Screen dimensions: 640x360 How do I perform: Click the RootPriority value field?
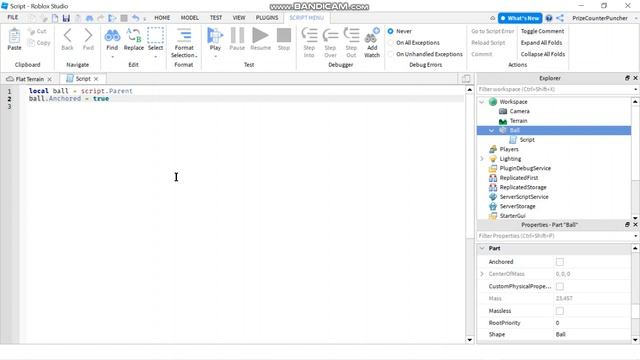point(592,323)
